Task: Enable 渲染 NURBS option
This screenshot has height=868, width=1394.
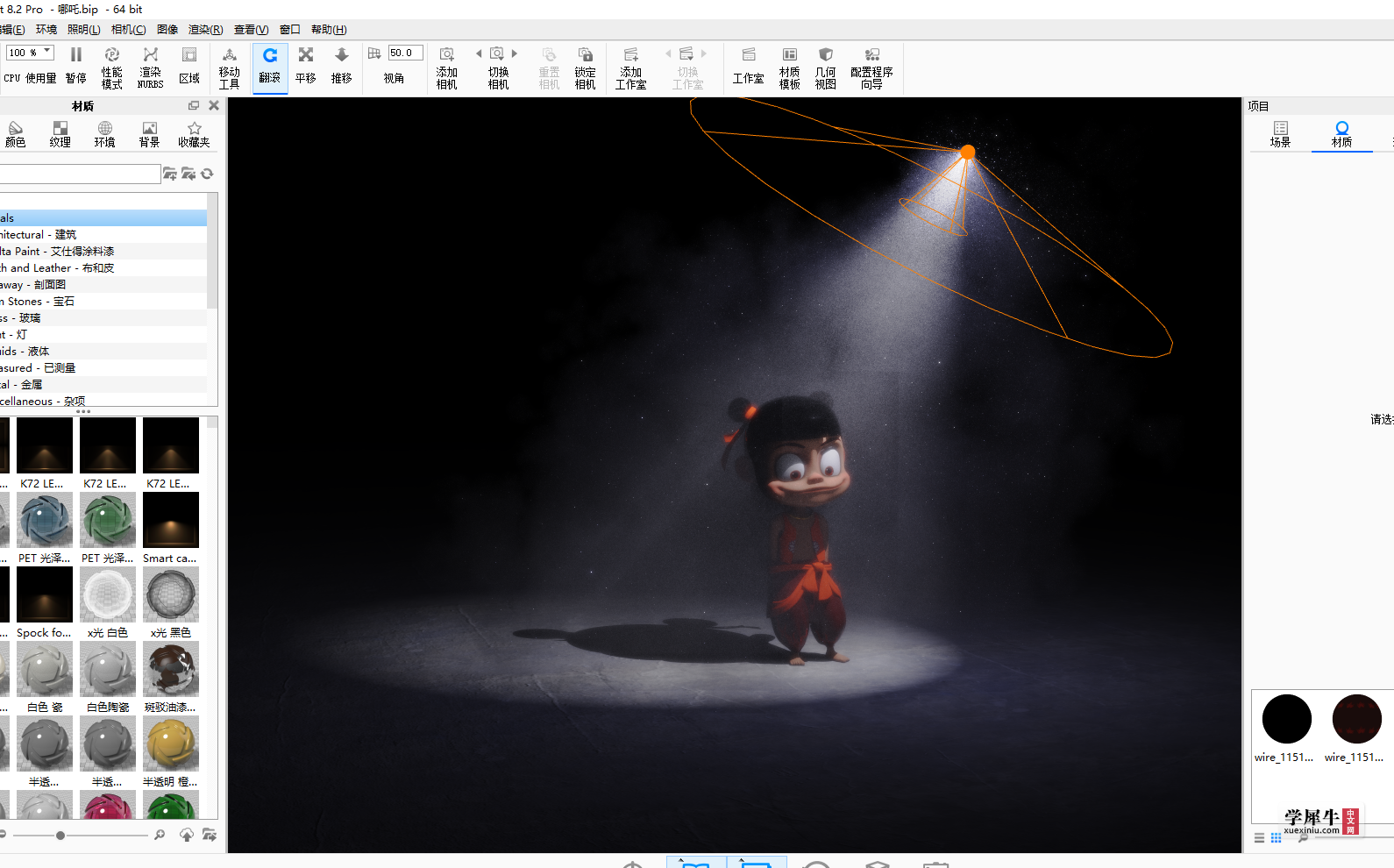Action: (x=151, y=67)
